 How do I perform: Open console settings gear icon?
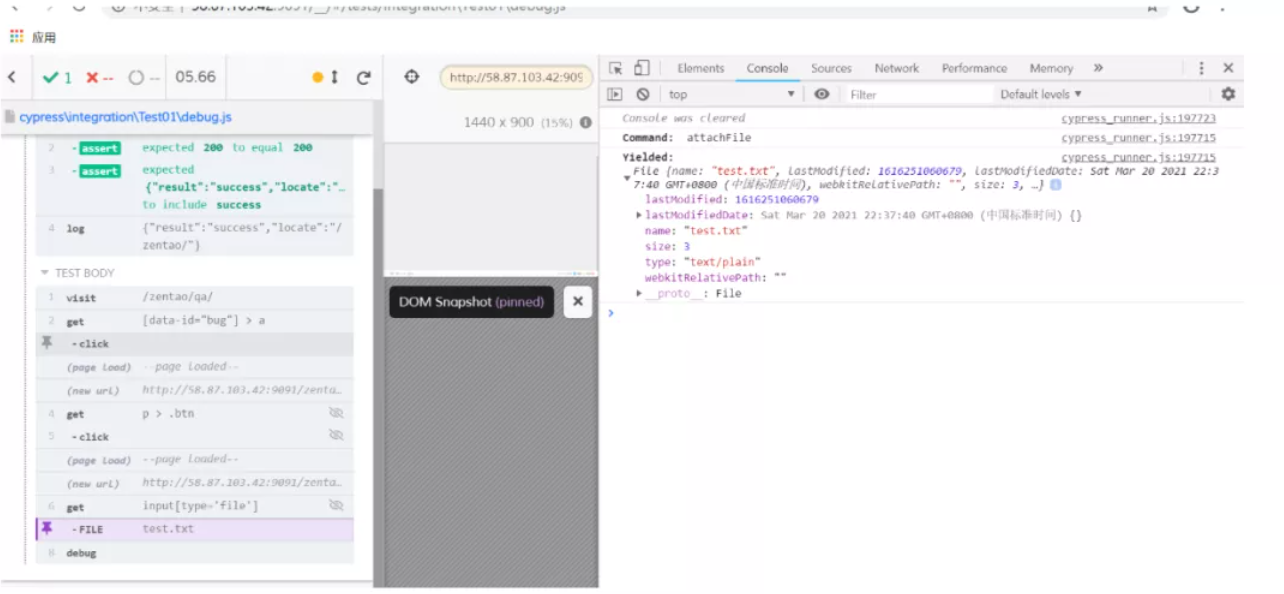point(1228,94)
